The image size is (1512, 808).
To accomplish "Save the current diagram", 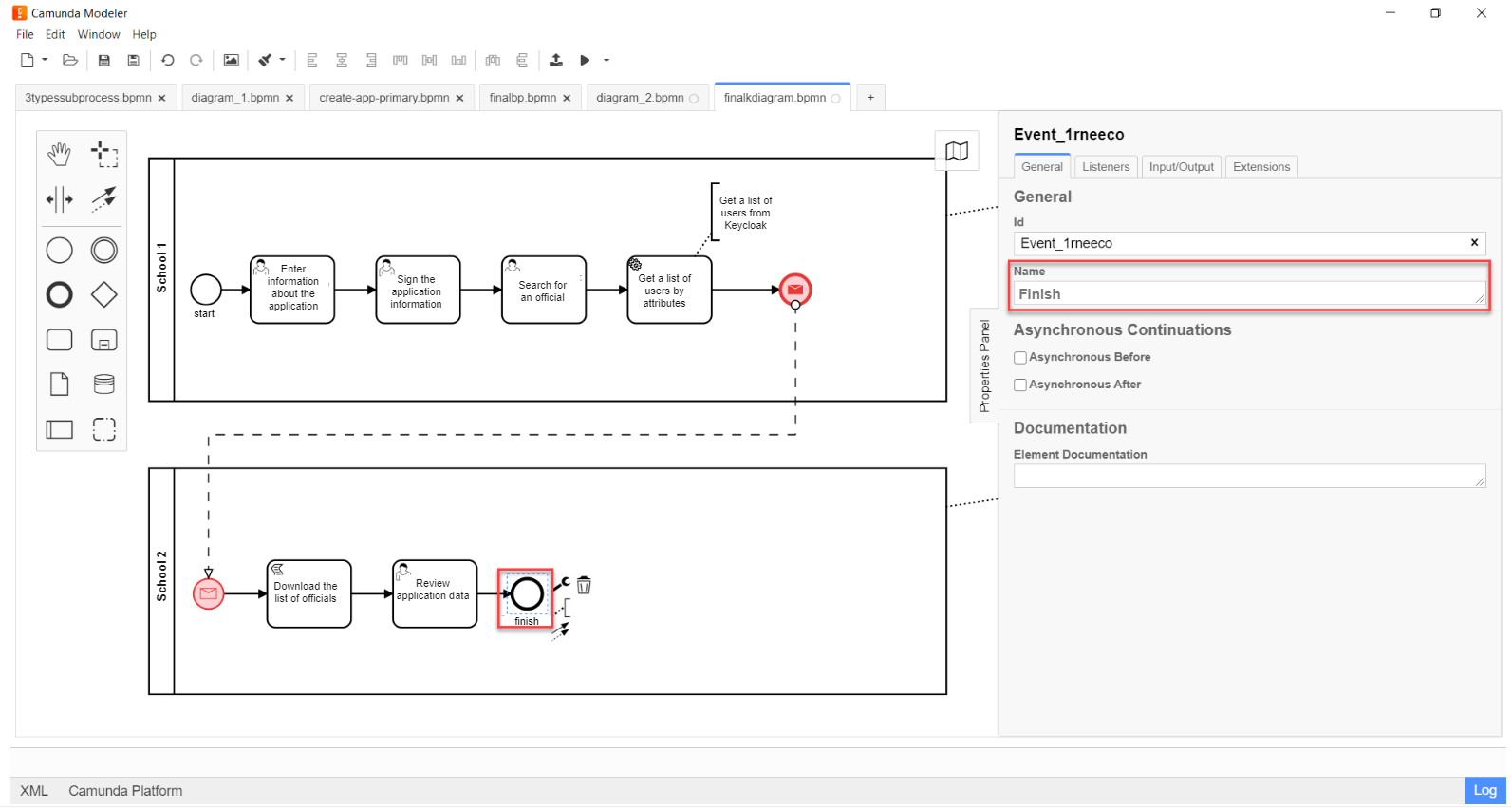I will [x=104, y=60].
